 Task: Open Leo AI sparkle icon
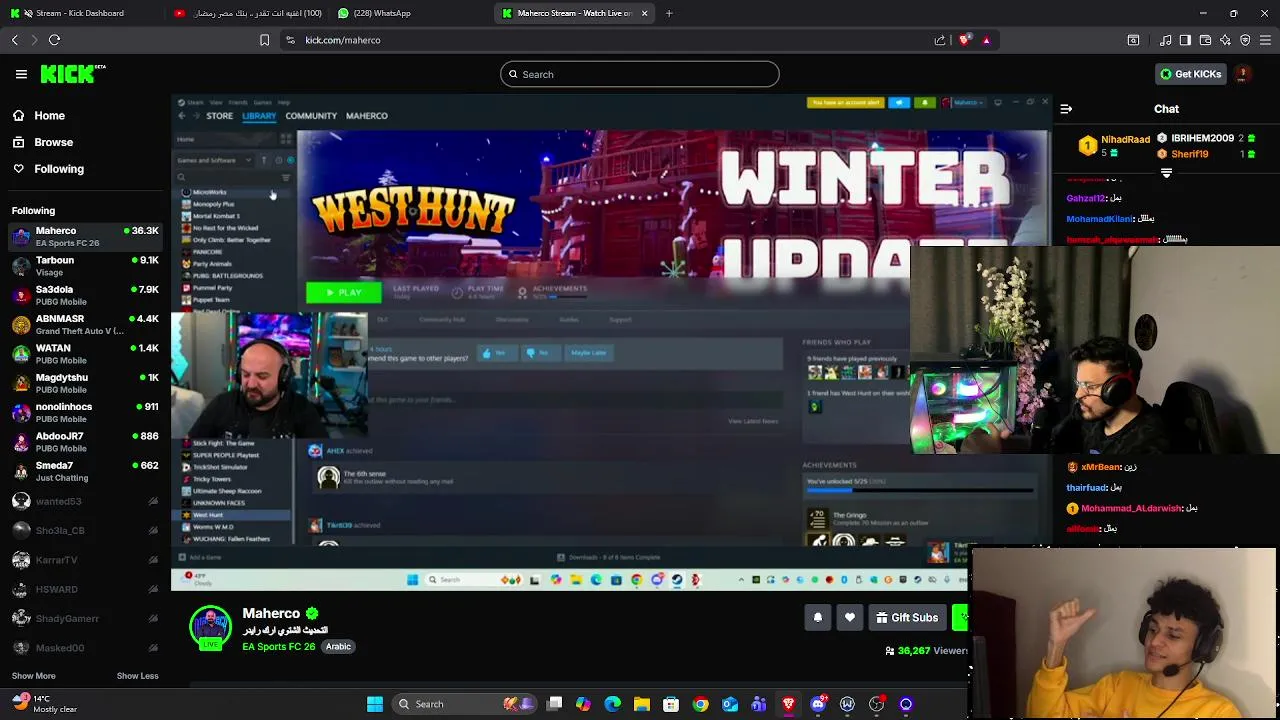click(1225, 40)
